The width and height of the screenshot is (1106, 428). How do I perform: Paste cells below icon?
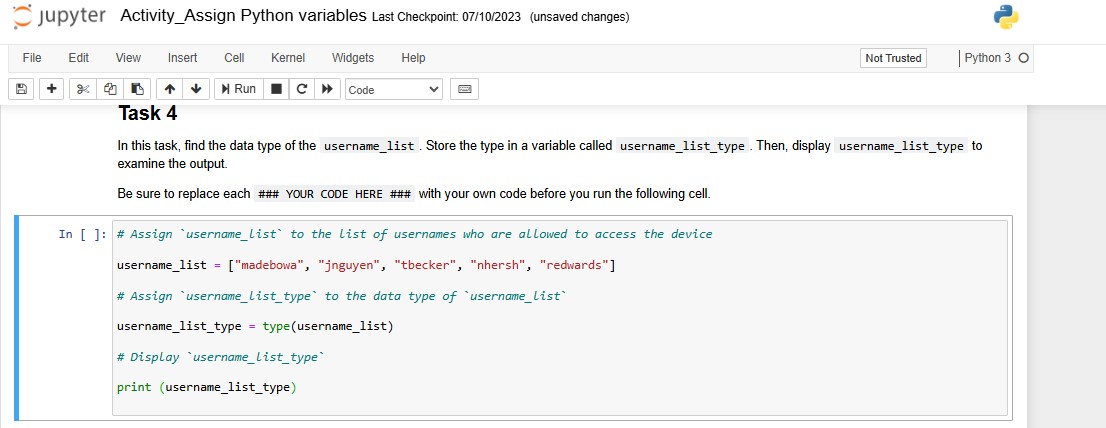coord(137,89)
